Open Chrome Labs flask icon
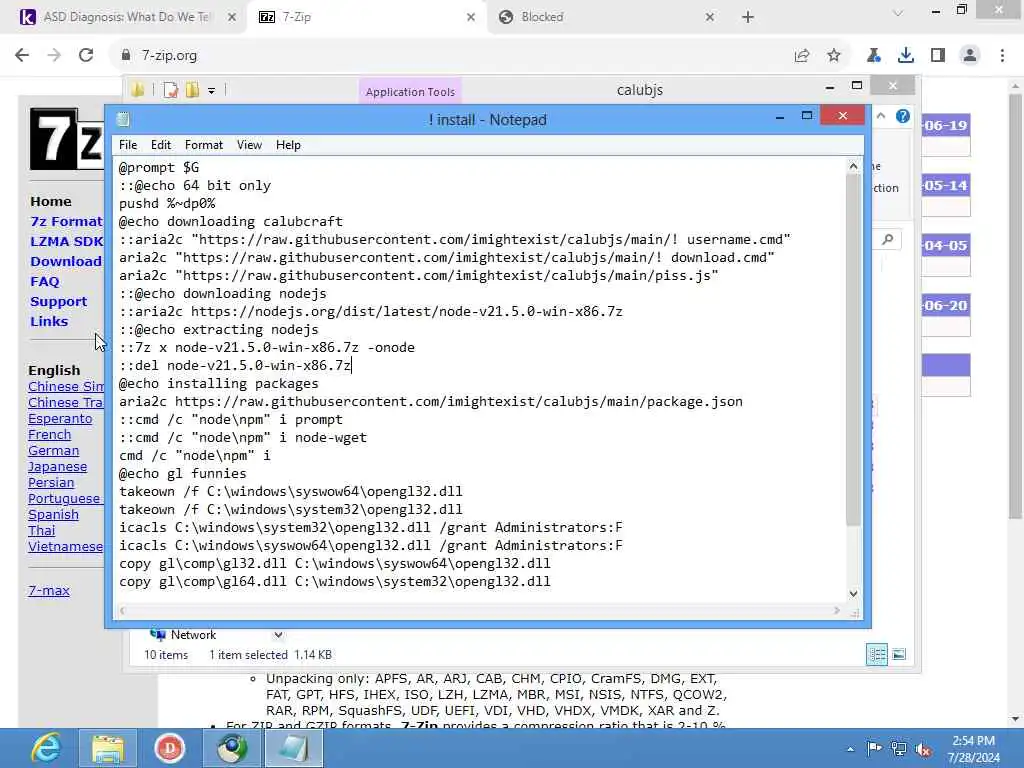Image resolution: width=1024 pixels, height=768 pixels. (873, 56)
